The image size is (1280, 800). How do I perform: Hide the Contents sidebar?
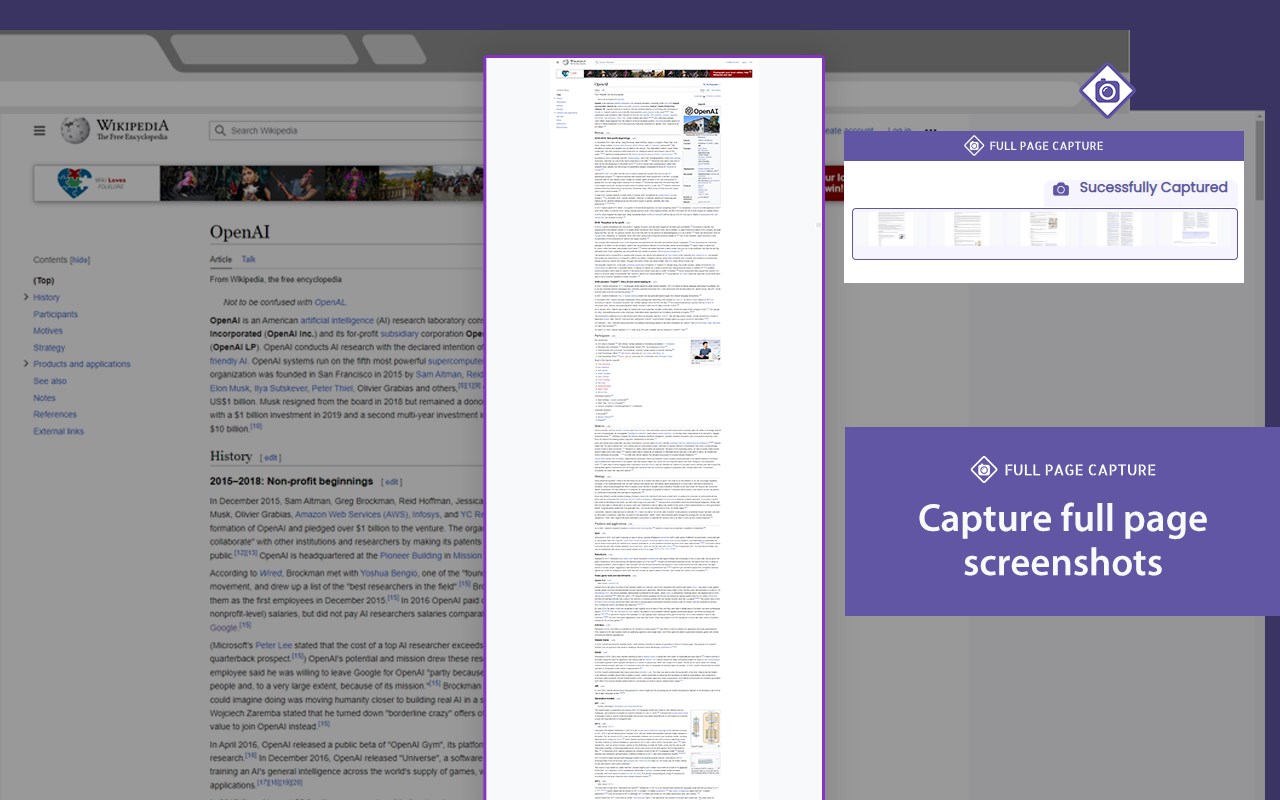pyautogui.click(x=79, y=260)
